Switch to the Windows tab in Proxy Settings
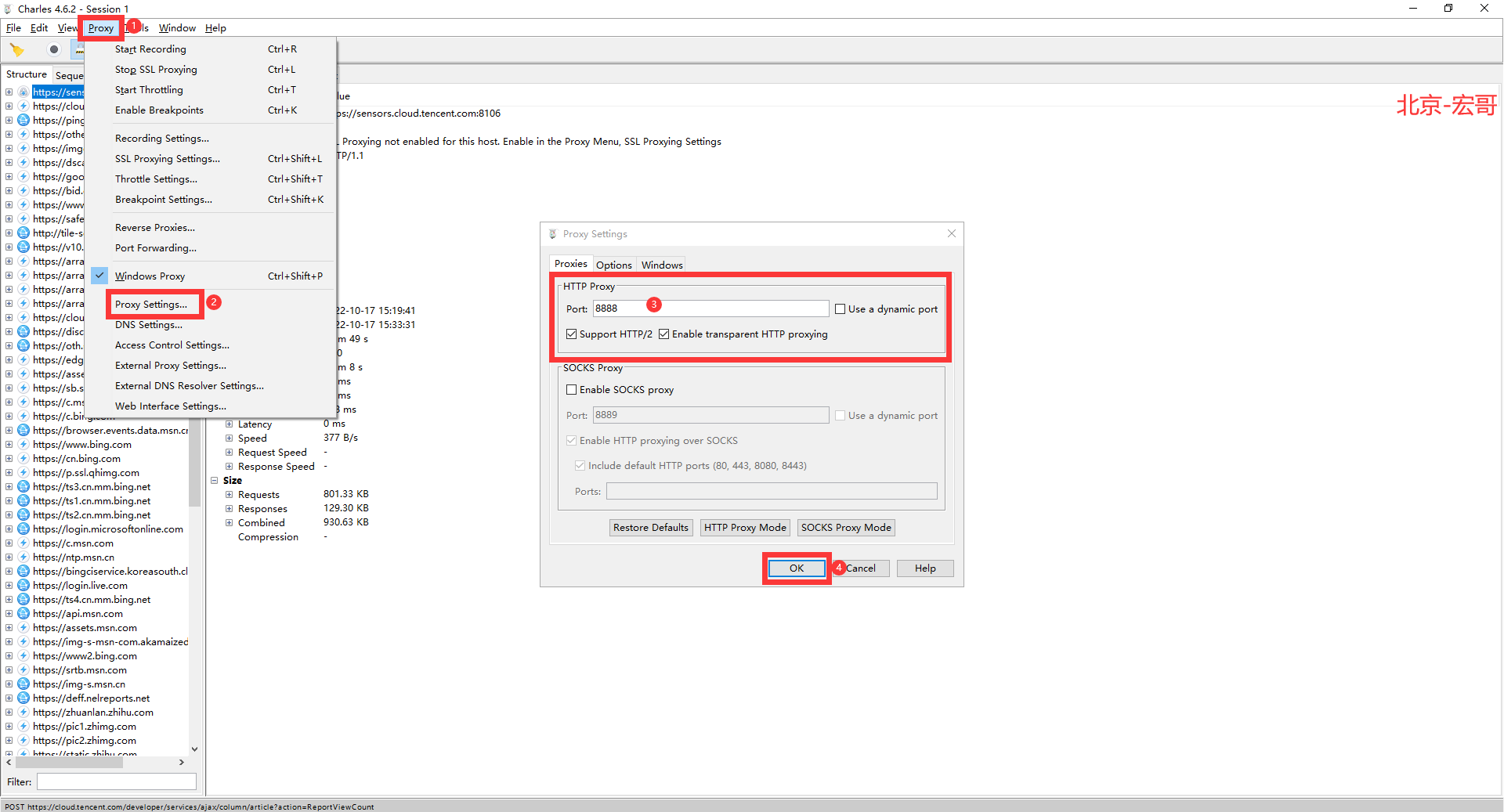1504x812 pixels. pyautogui.click(x=662, y=265)
